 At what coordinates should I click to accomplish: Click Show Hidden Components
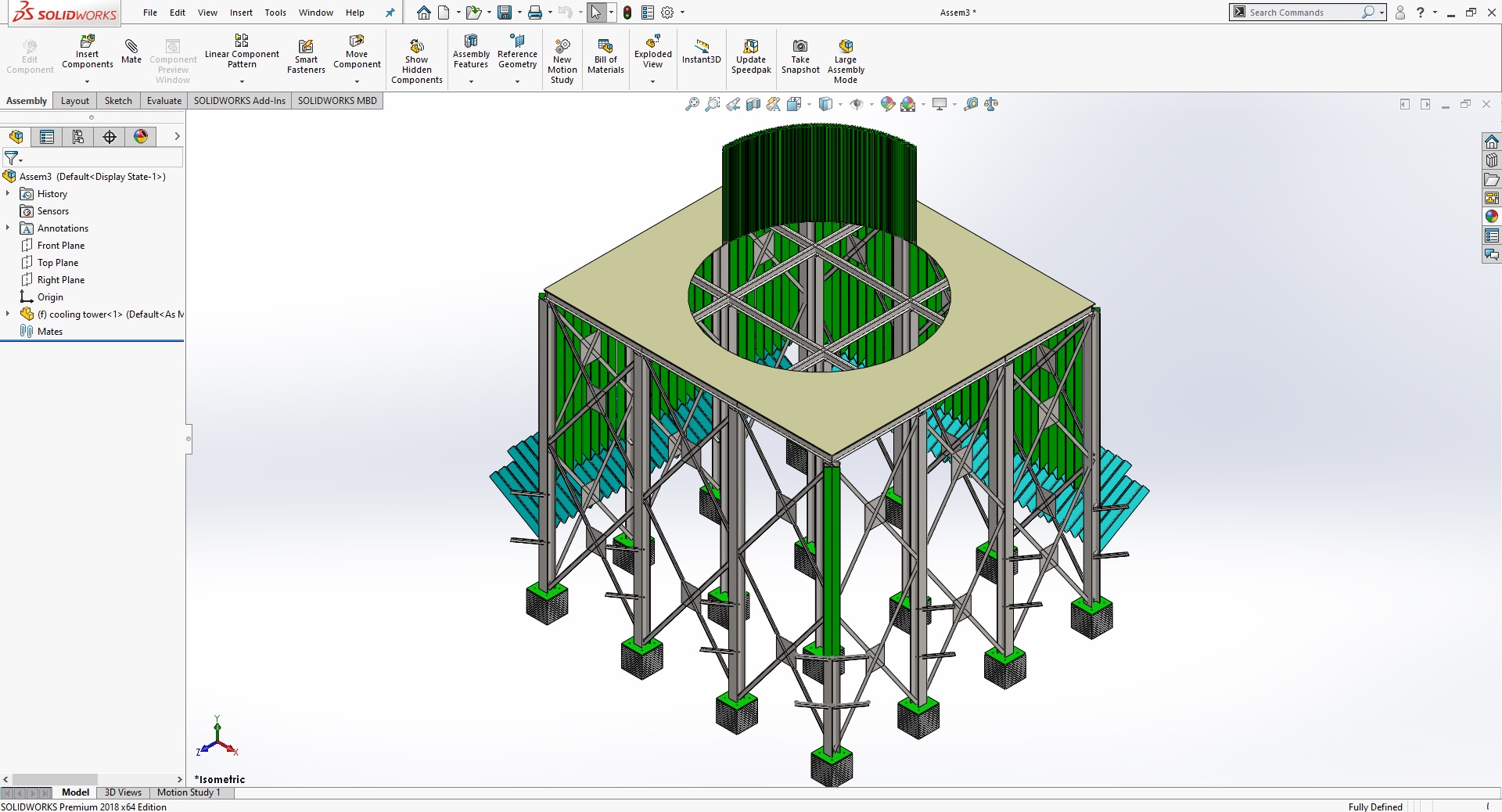coord(417,59)
